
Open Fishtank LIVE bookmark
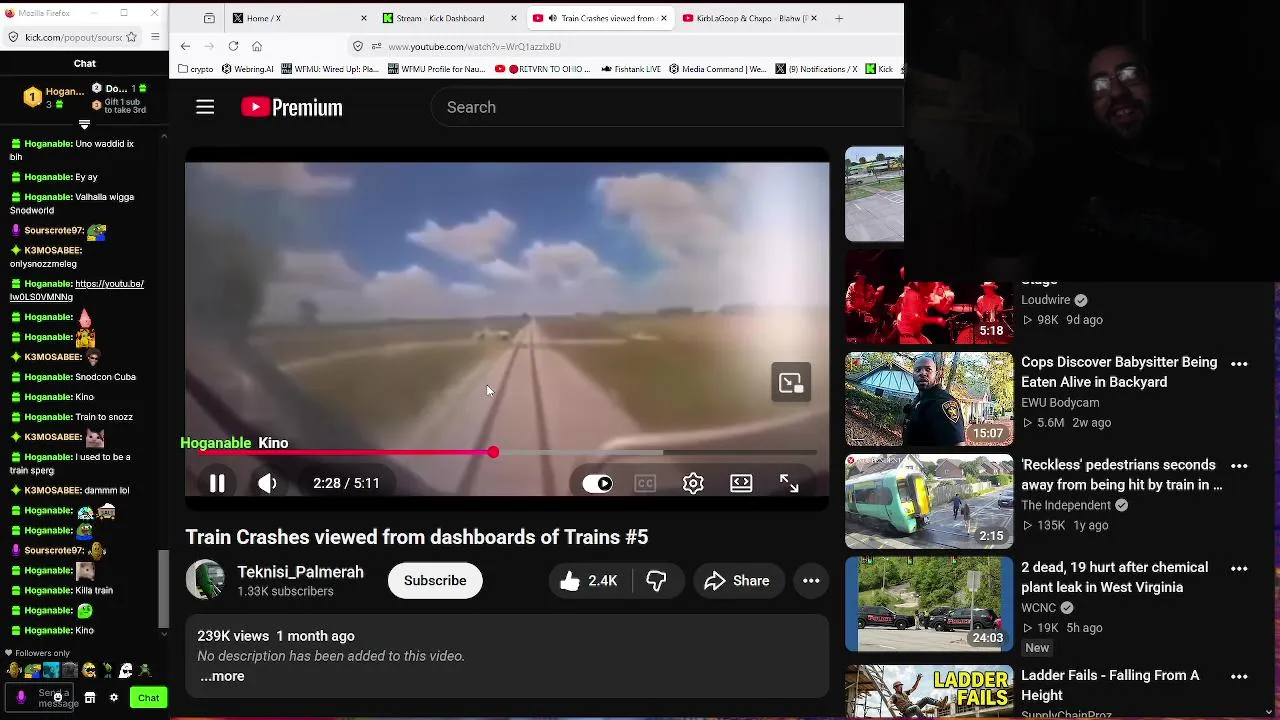pyautogui.click(x=630, y=69)
